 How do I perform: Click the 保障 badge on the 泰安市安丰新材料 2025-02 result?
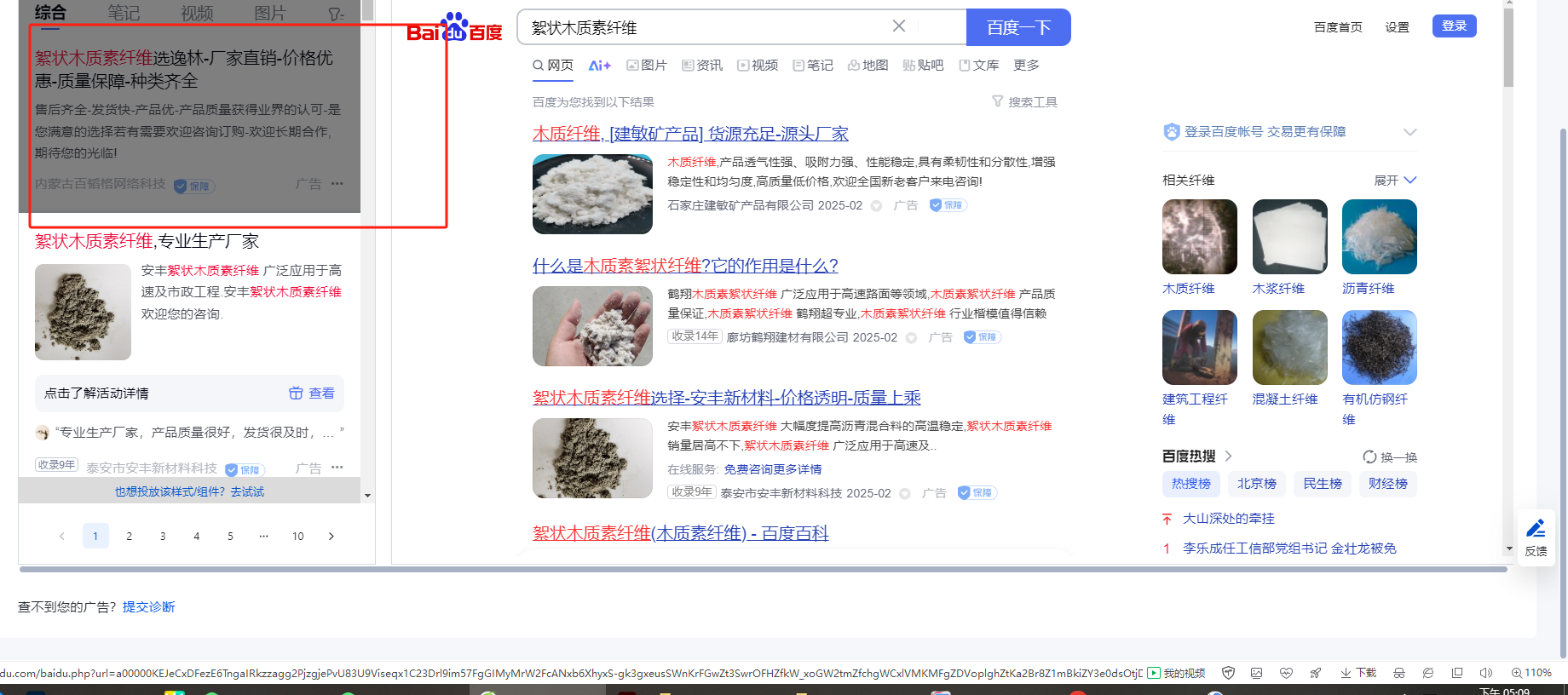tap(976, 493)
